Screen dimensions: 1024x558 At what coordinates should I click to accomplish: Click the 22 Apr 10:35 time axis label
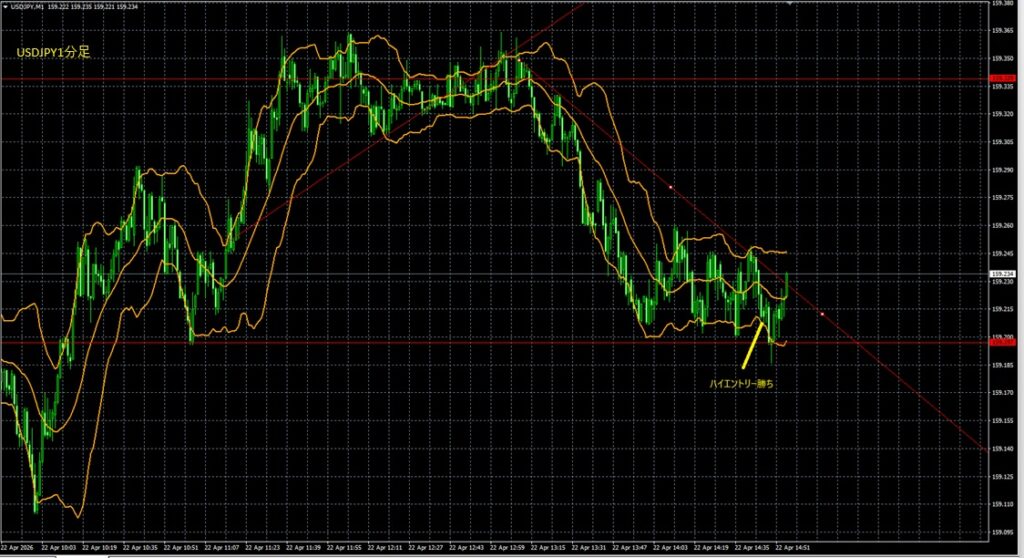click(x=140, y=548)
